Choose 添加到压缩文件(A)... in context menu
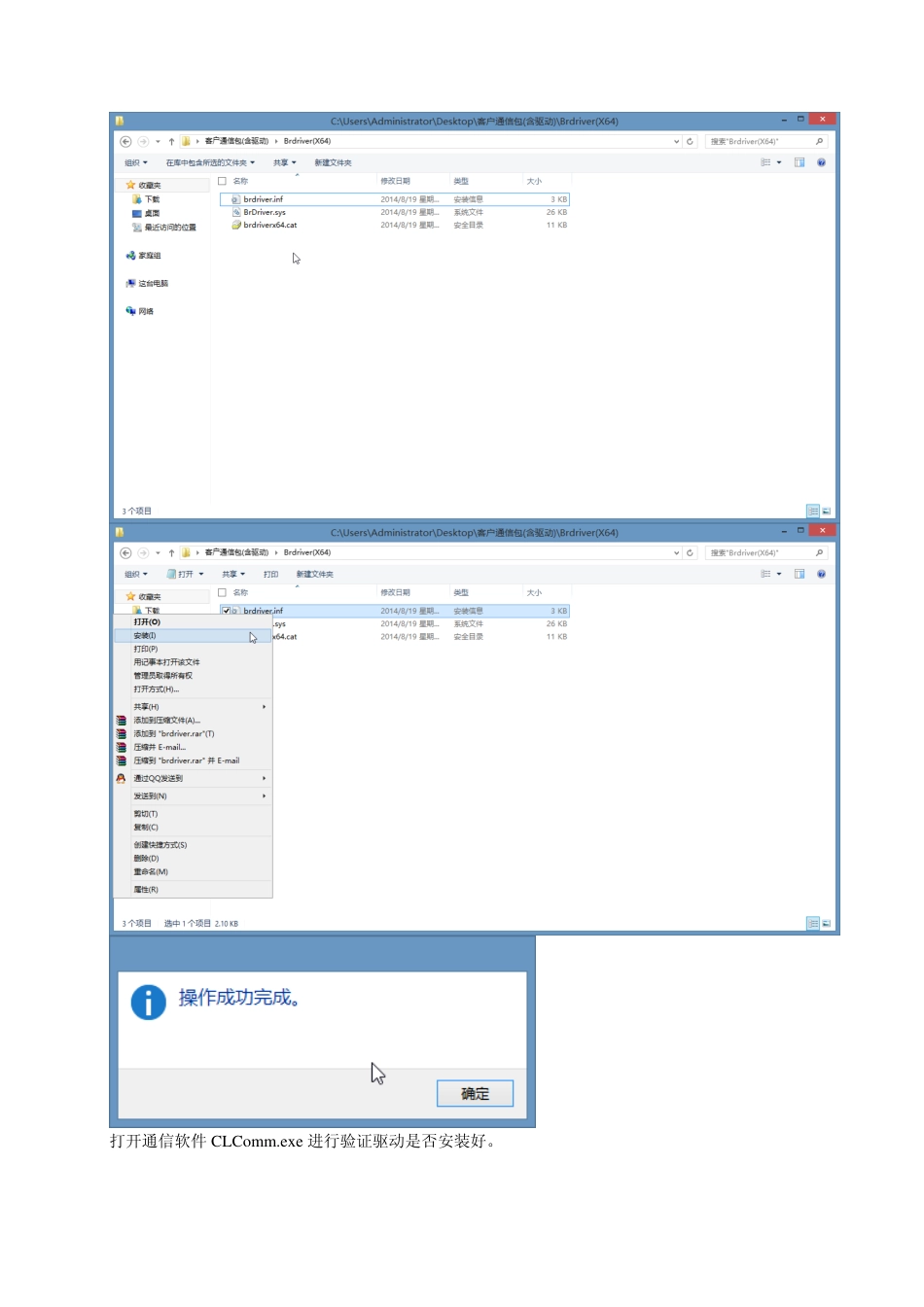This screenshot has height=1307, width=924. point(193,721)
